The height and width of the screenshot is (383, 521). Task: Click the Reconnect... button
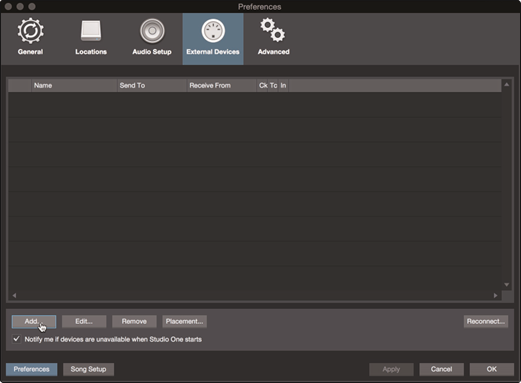(486, 321)
